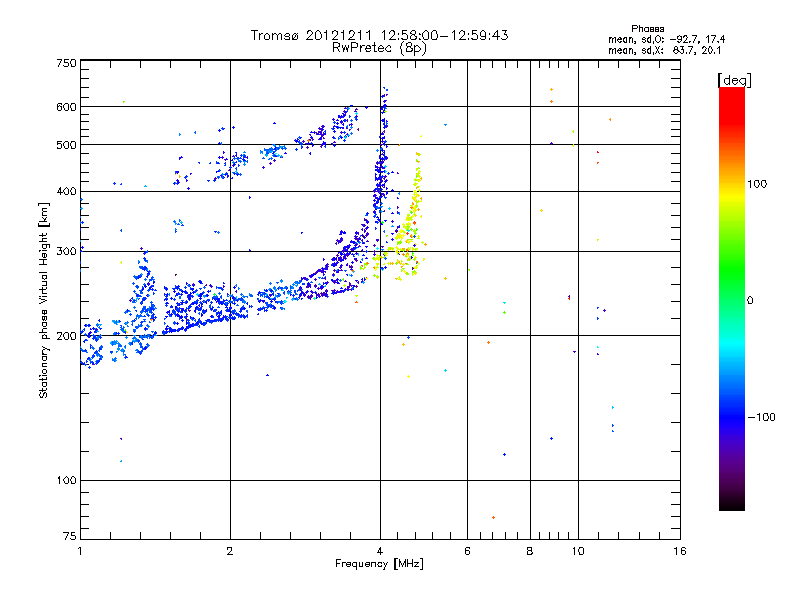Click the color bar label '-100'

pyautogui.click(x=761, y=417)
